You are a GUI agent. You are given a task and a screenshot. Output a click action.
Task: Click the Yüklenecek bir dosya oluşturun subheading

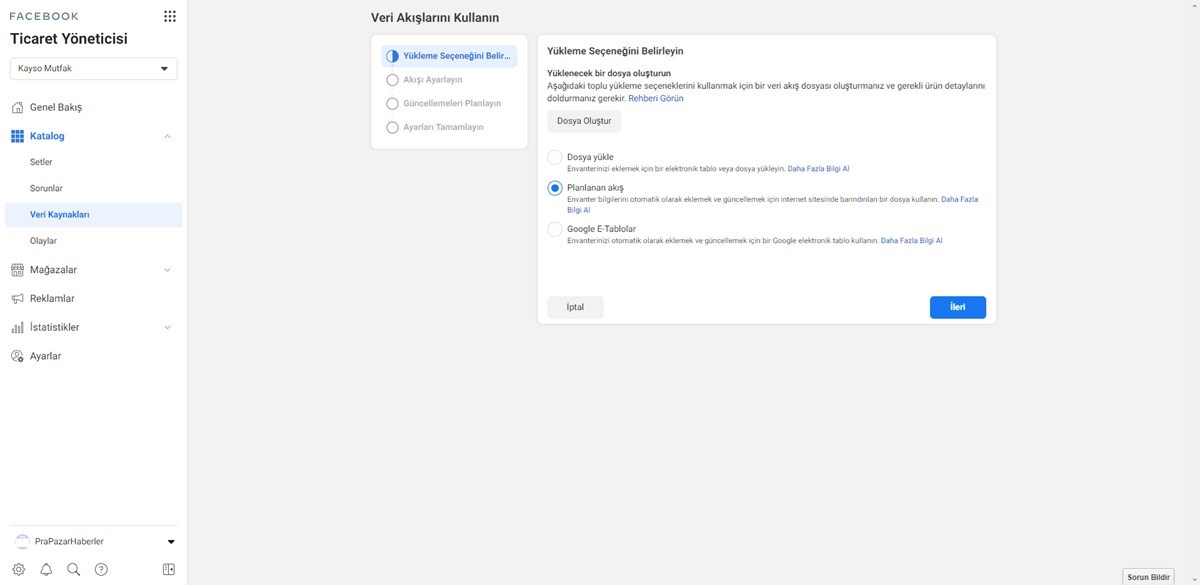(x=609, y=74)
